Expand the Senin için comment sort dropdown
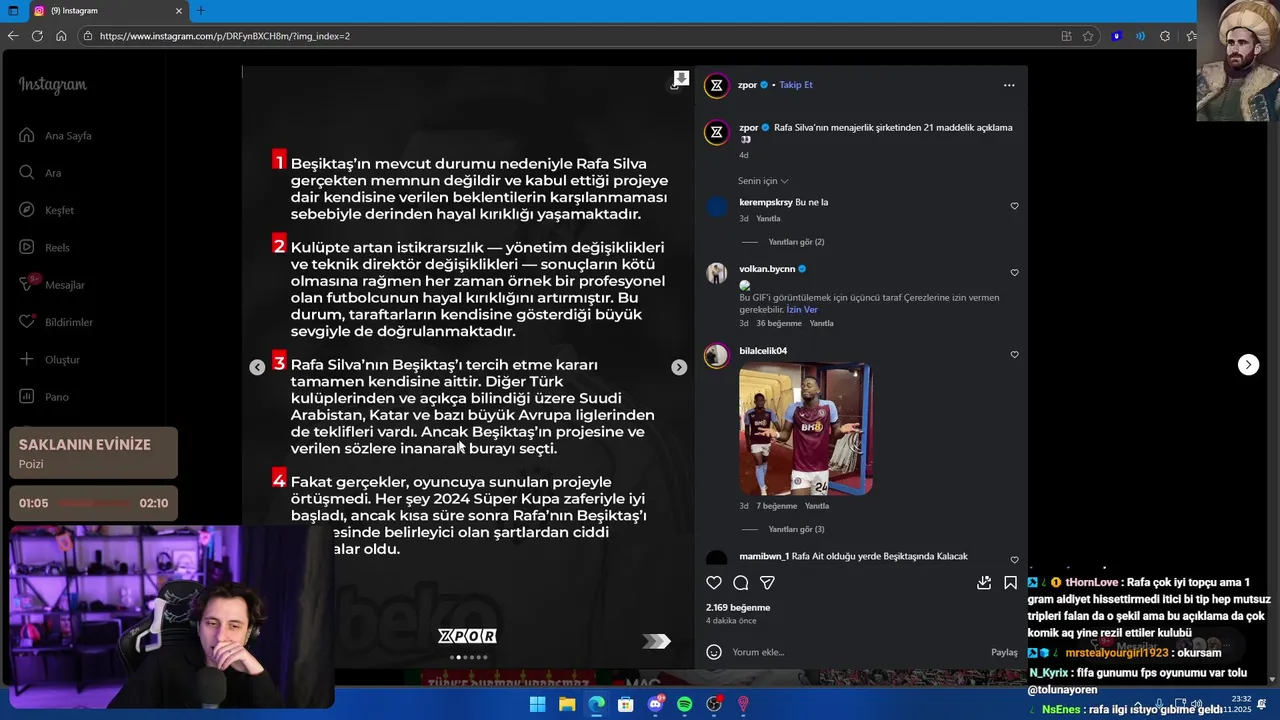Viewport: 1280px width, 720px height. (763, 181)
